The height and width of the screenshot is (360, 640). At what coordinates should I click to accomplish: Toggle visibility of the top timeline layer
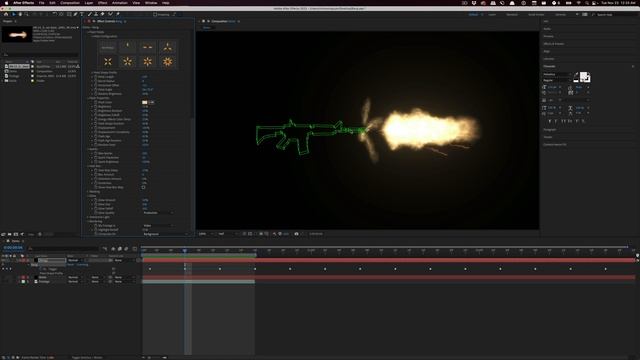[x=3, y=260]
